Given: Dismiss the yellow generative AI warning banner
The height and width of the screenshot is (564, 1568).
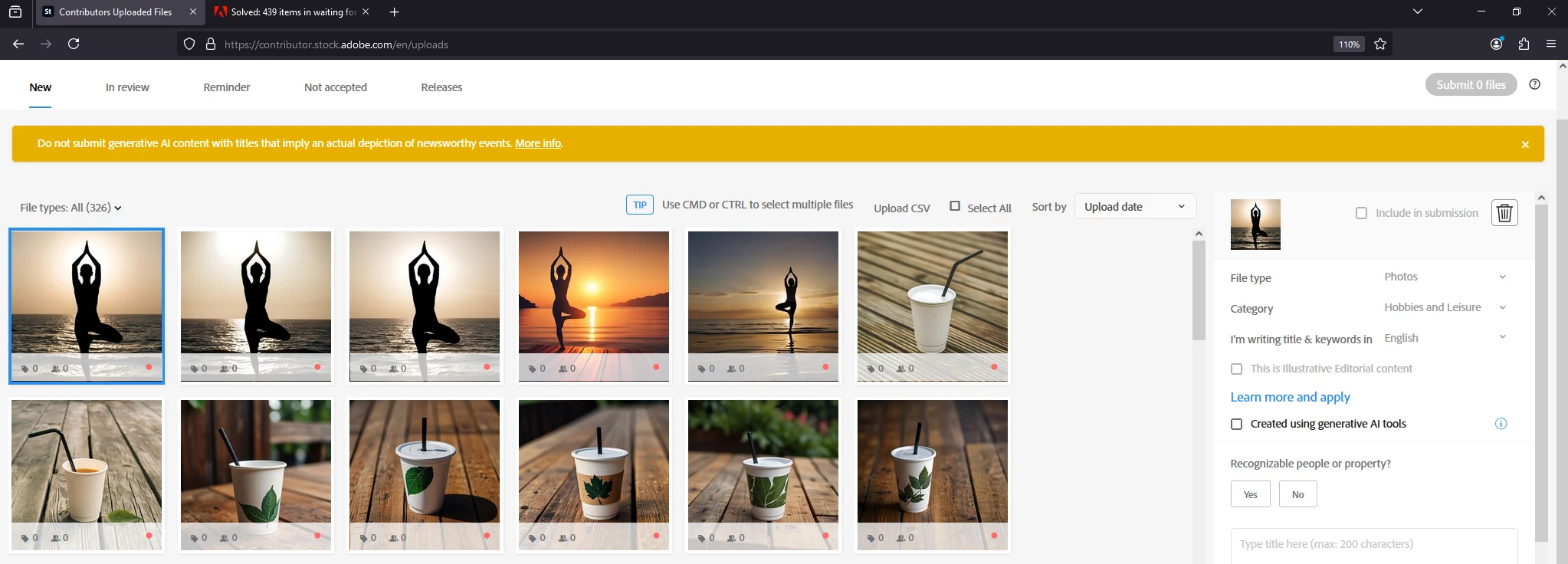Looking at the screenshot, I should (1525, 144).
